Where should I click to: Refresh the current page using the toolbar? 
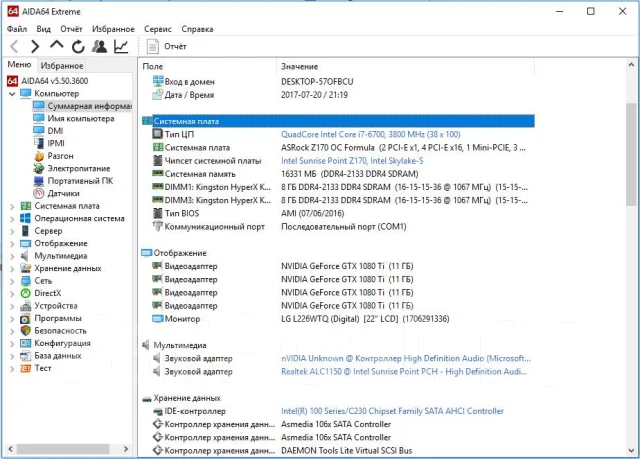[x=78, y=47]
